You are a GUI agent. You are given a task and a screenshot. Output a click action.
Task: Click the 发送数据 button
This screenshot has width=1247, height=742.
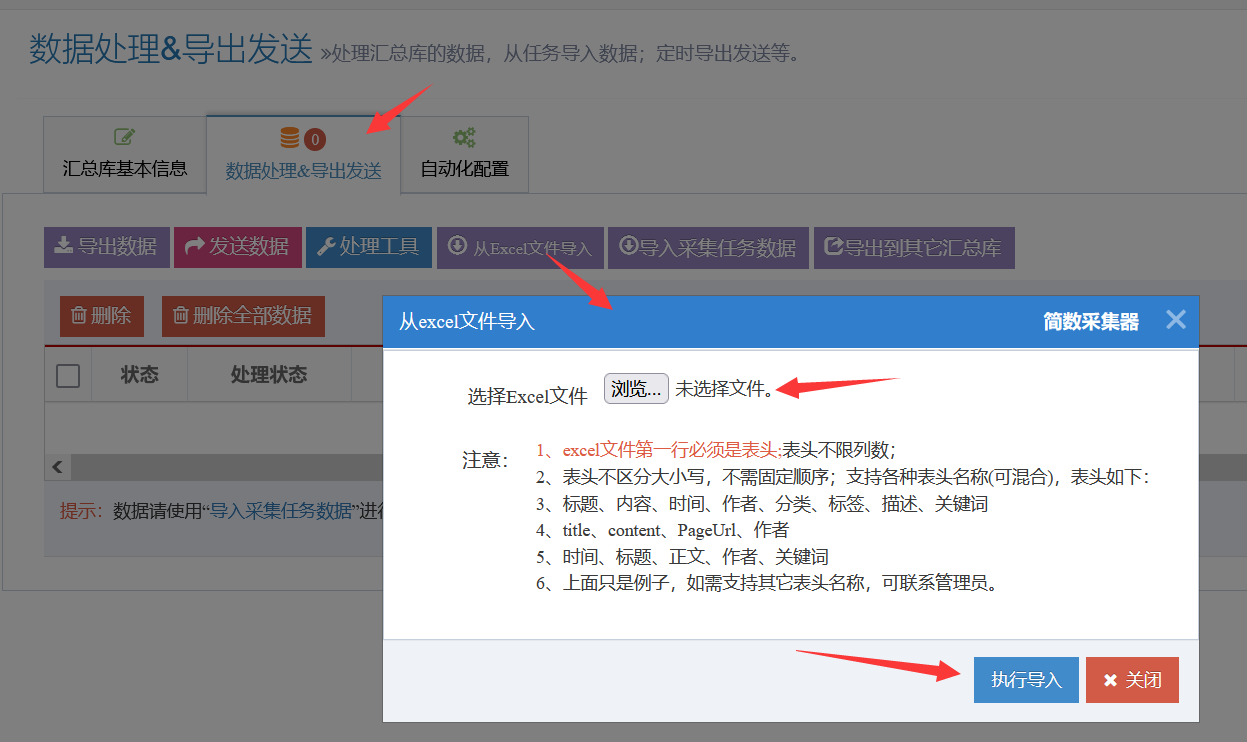[238, 247]
